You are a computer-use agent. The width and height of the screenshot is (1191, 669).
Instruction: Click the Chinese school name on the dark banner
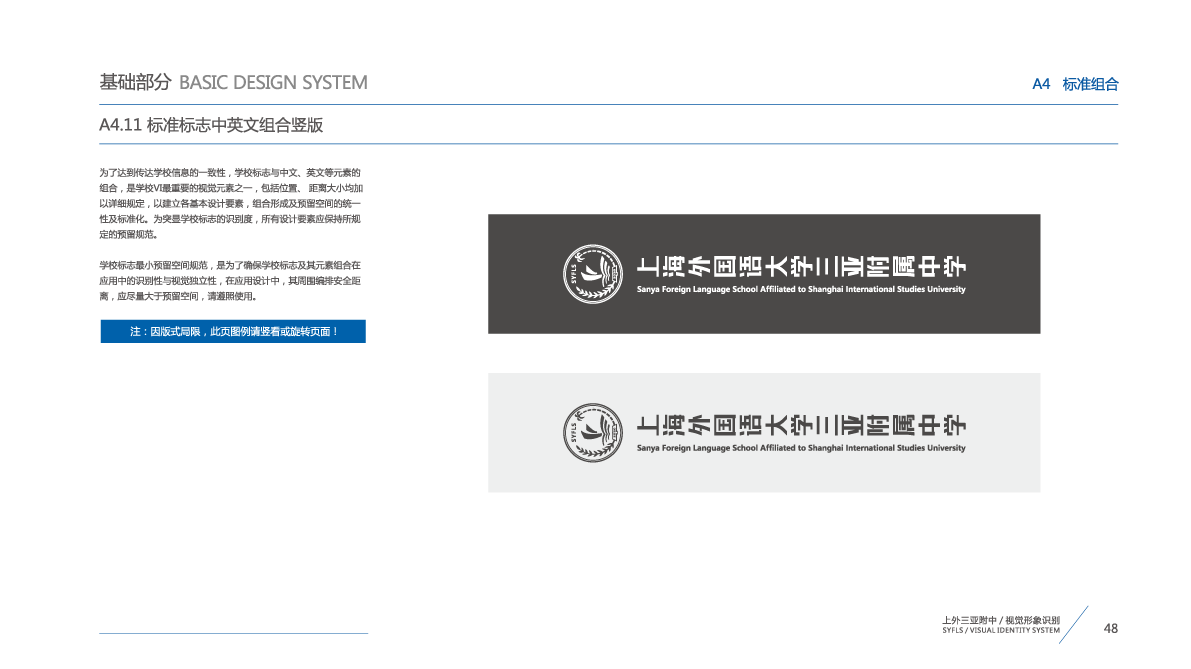(x=801, y=267)
